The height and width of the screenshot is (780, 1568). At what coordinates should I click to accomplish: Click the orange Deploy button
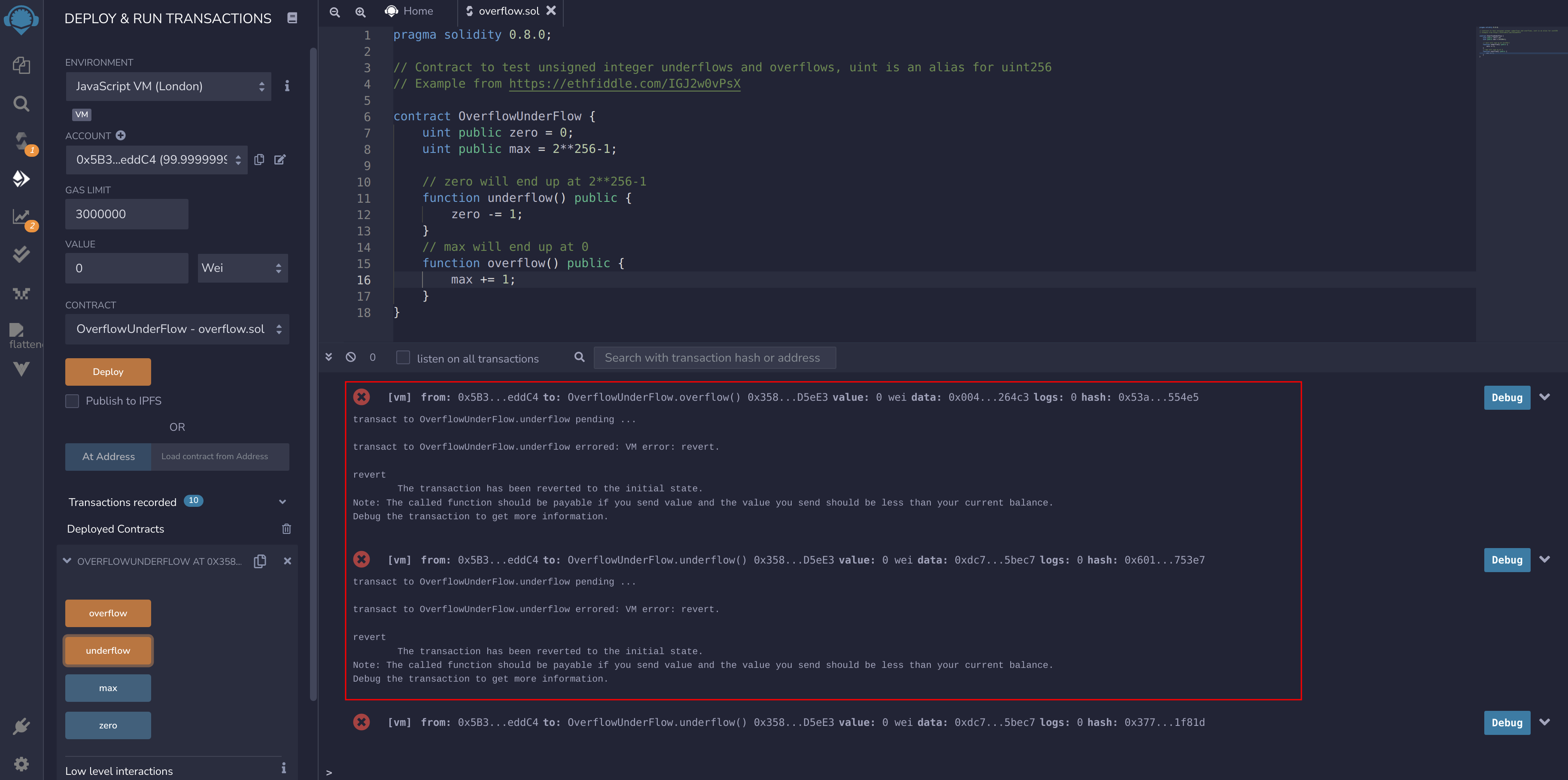coord(108,372)
